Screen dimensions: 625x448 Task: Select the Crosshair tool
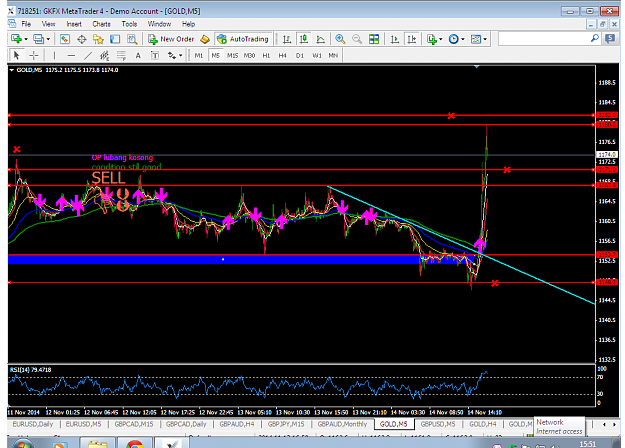[x=34, y=55]
